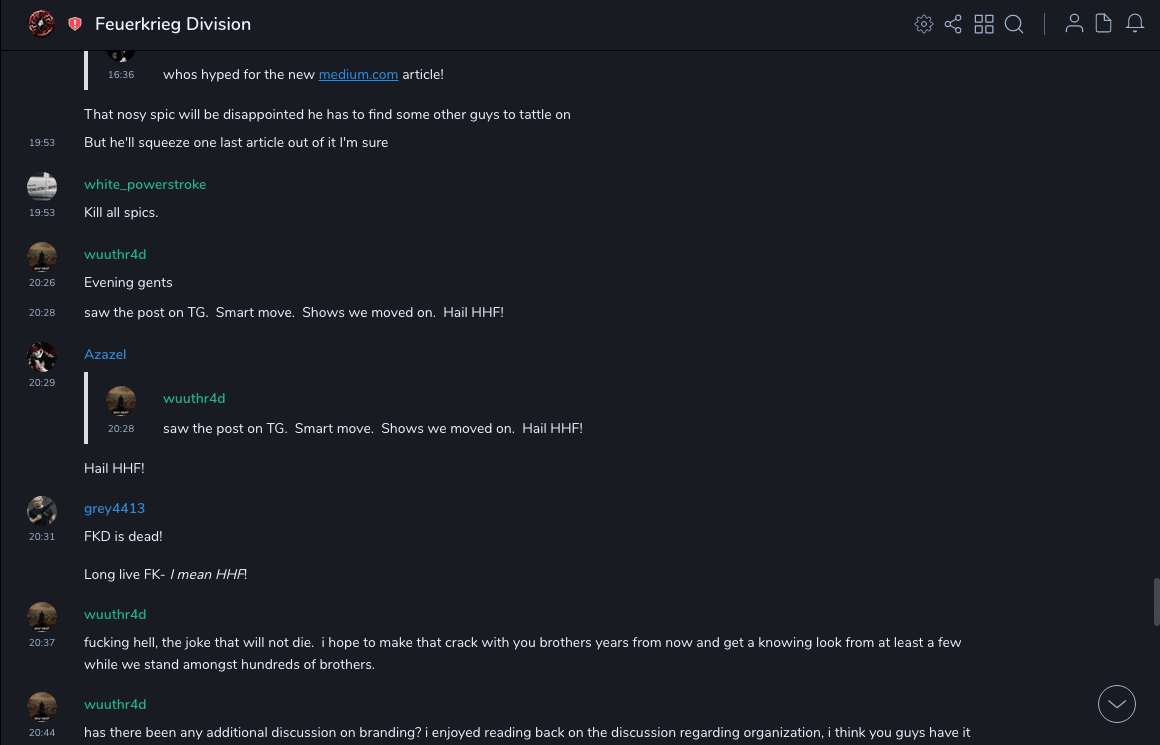Select username grey4413
The image size is (1160, 745).
pyautogui.click(x=114, y=509)
